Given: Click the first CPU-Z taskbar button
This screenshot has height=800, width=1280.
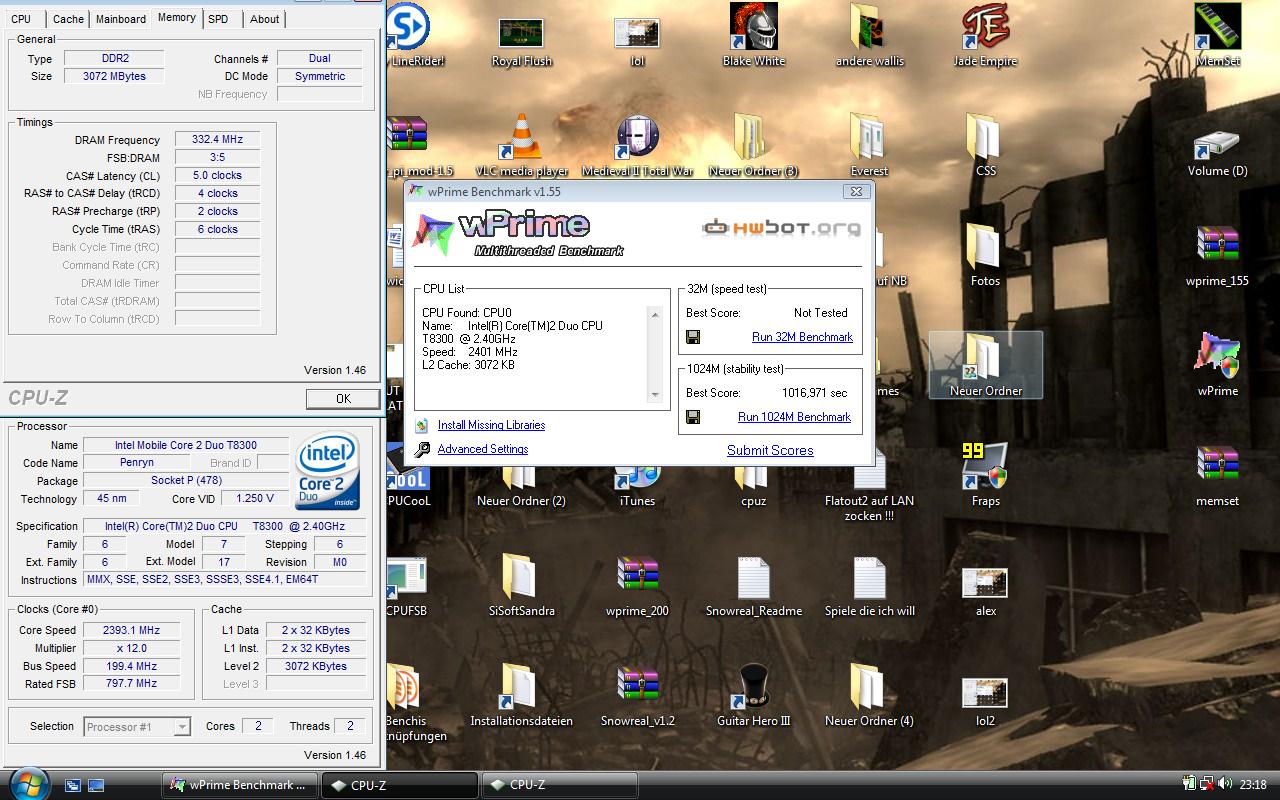Looking at the screenshot, I should point(399,785).
